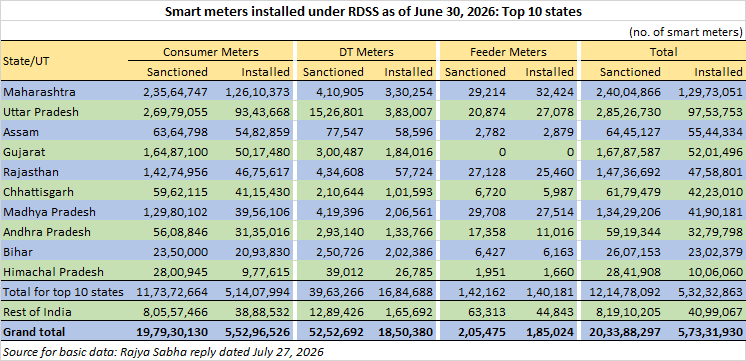This screenshot has width=746, height=361.
Task: Select Gujarat's zero sanctioned feeder meters cell
Action: tap(501, 152)
